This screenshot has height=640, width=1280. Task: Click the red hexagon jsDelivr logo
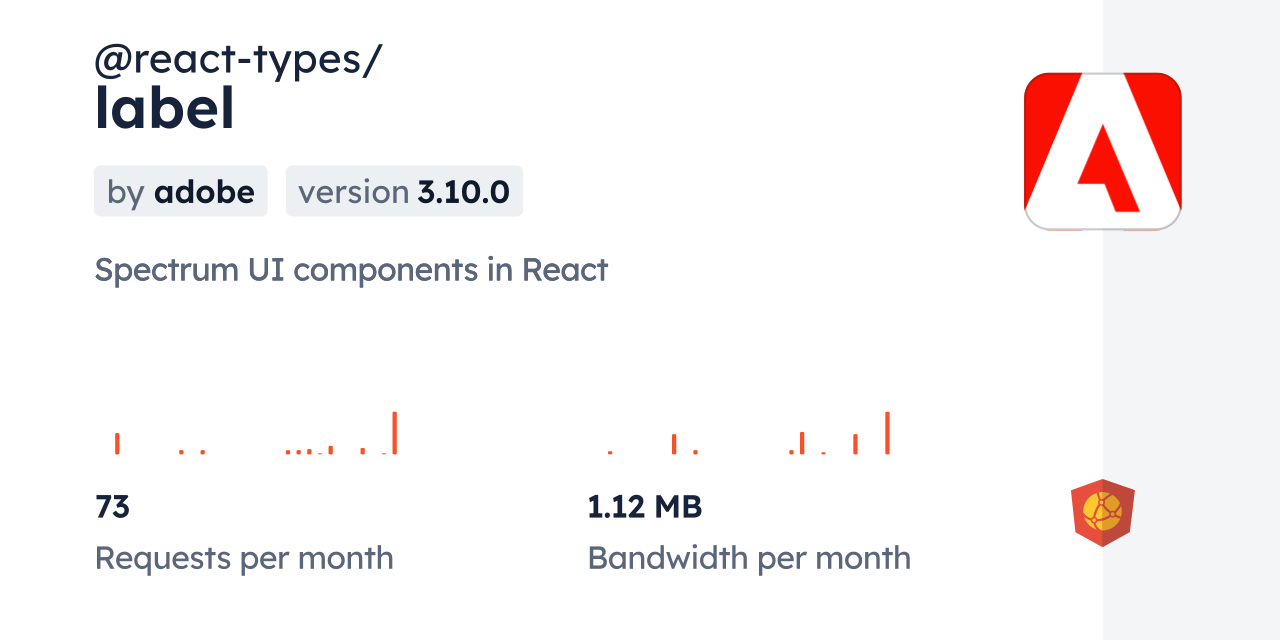(x=1103, y=513)
